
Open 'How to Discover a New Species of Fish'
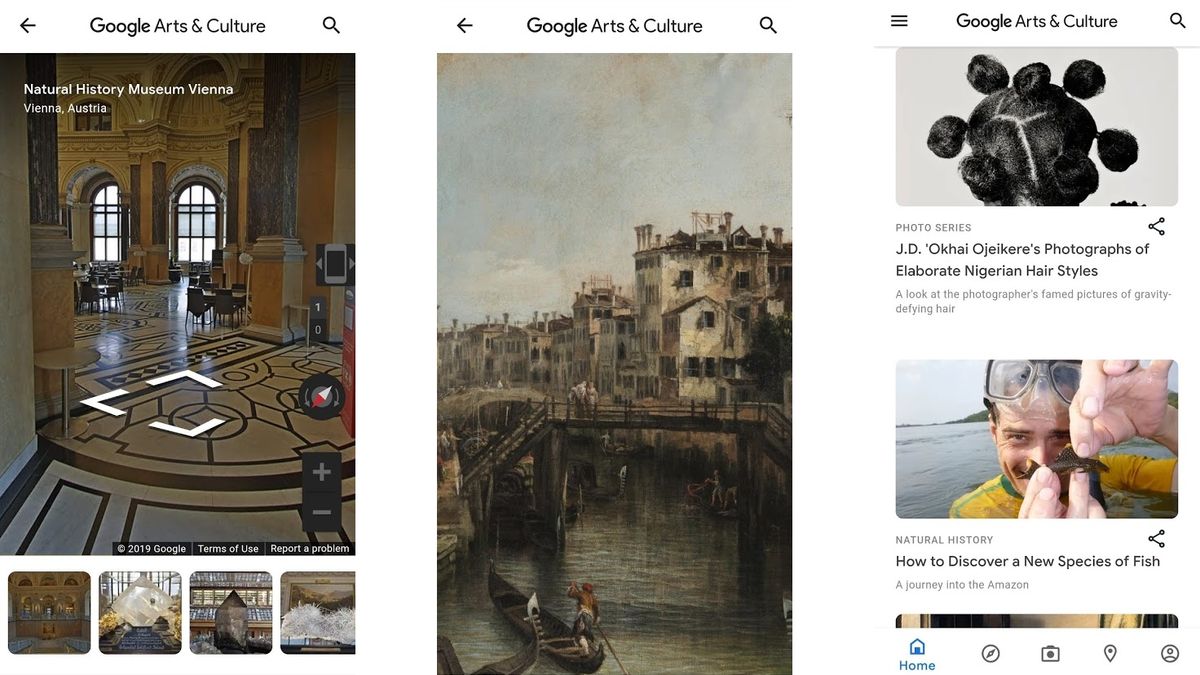point(1026,561)
